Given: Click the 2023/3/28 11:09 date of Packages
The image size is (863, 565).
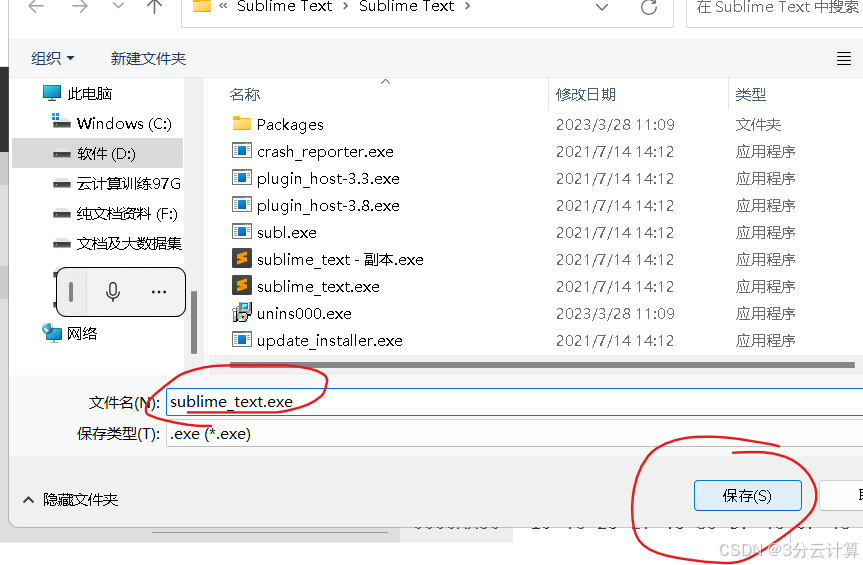Looking at the screenshot, I should pyautogui.click(x=615, y=125).
